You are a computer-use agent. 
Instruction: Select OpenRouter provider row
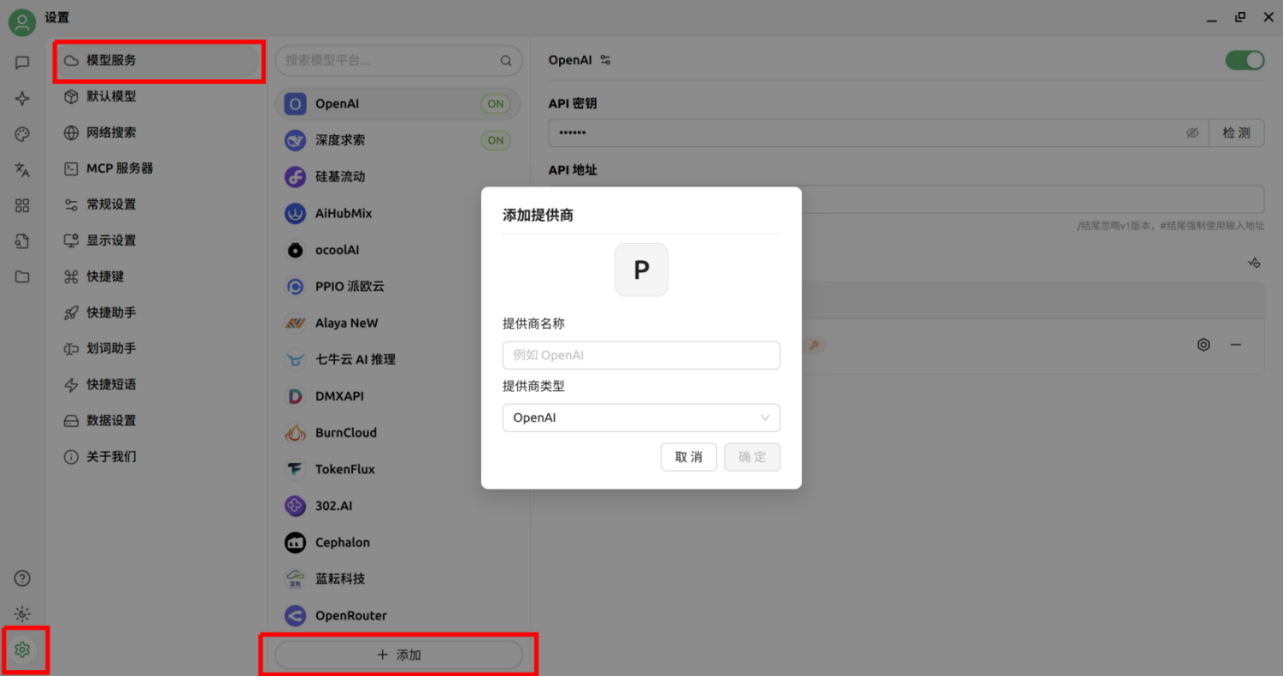point(398,615)
